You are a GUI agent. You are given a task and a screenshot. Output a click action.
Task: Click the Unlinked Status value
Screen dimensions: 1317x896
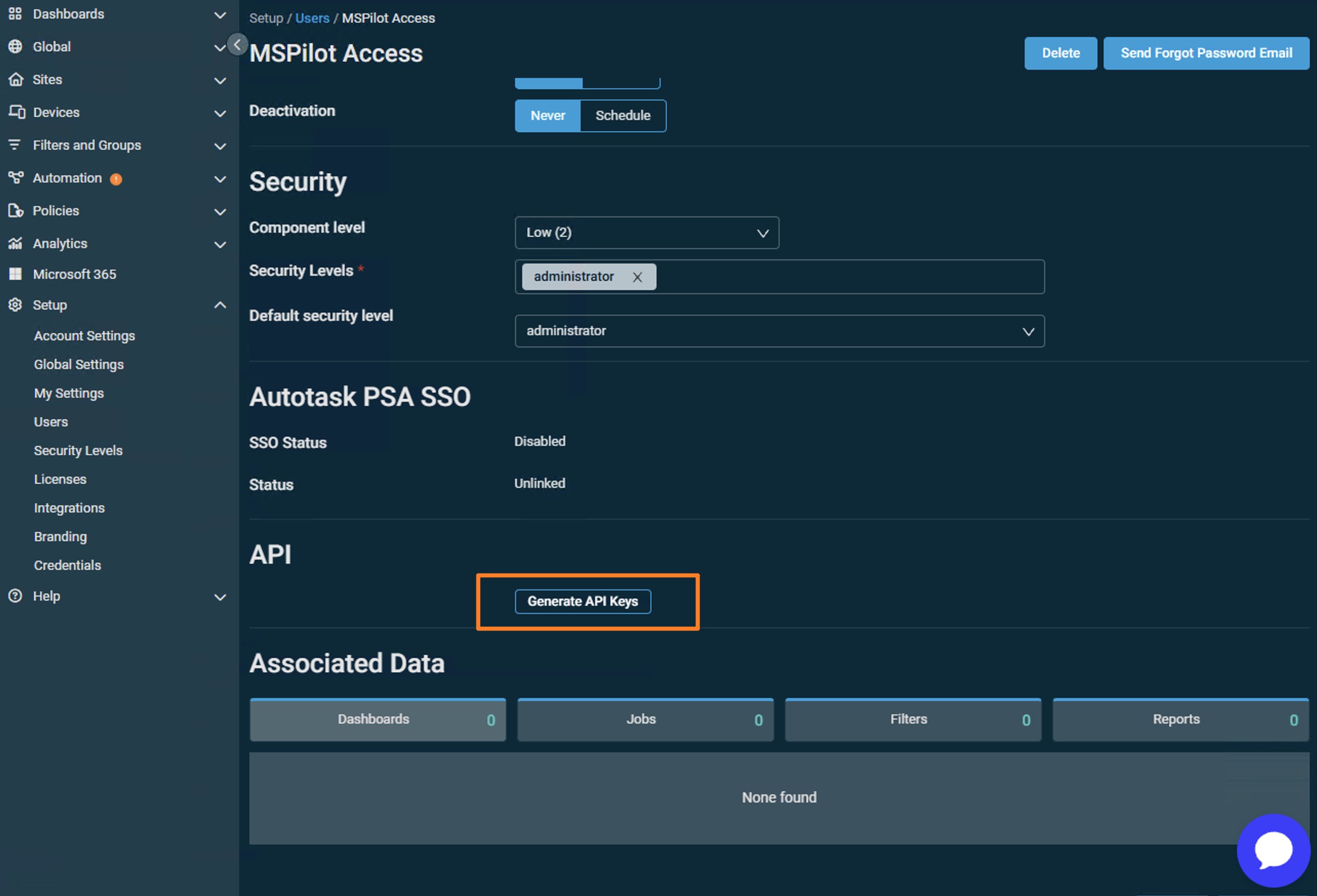pyautogui.click(x=540, y=483)
